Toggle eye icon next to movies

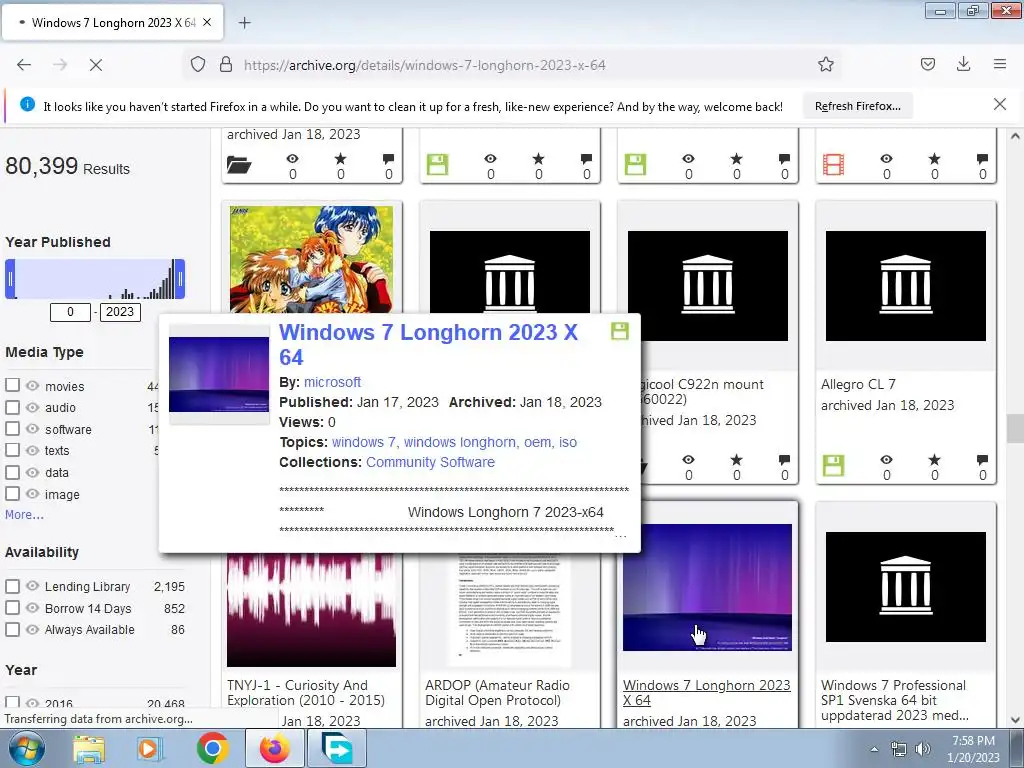(x=33, y=385)
